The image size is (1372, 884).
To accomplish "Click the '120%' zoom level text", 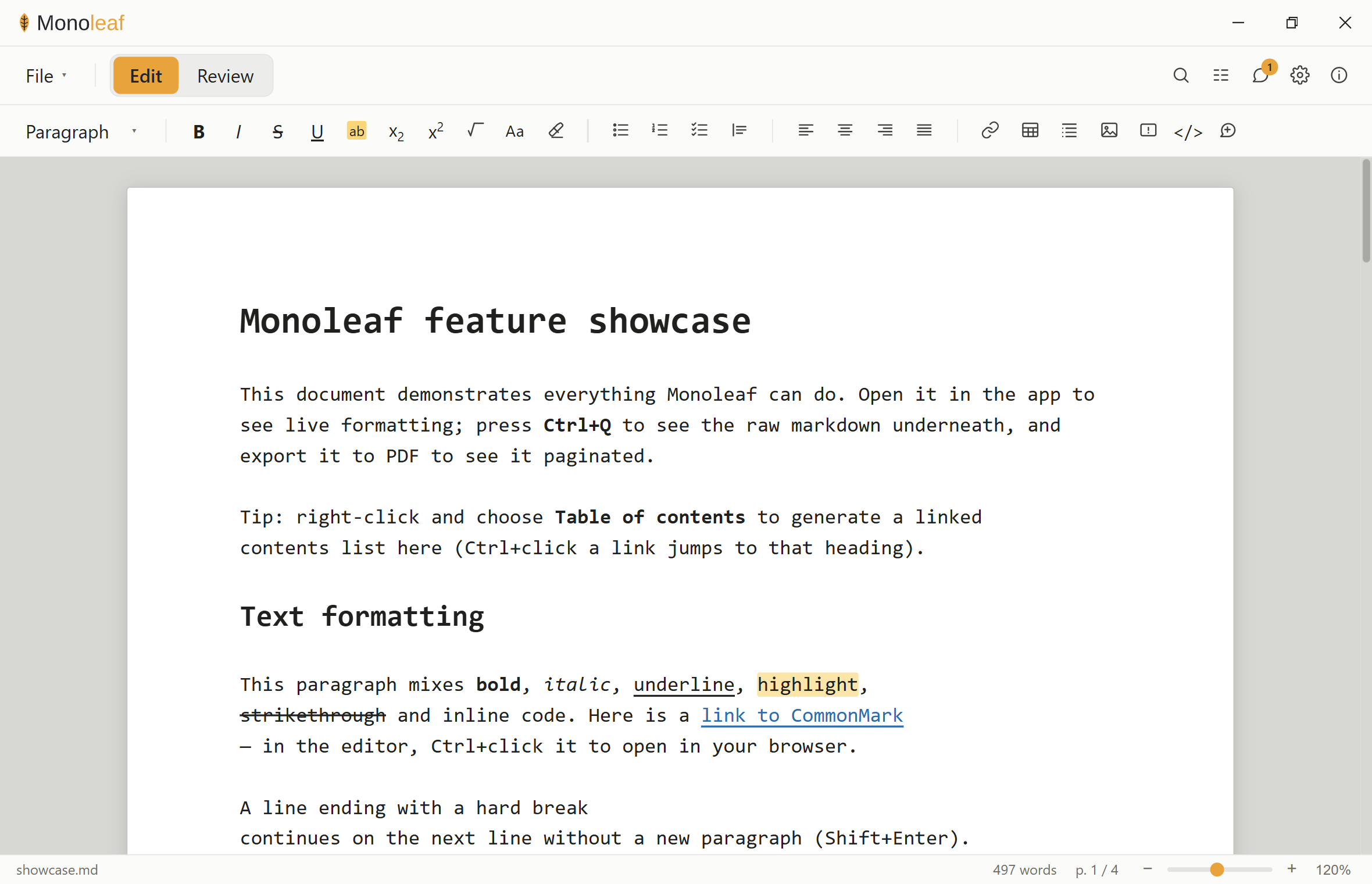I will pyautogui.click(x=1333, y=870).
